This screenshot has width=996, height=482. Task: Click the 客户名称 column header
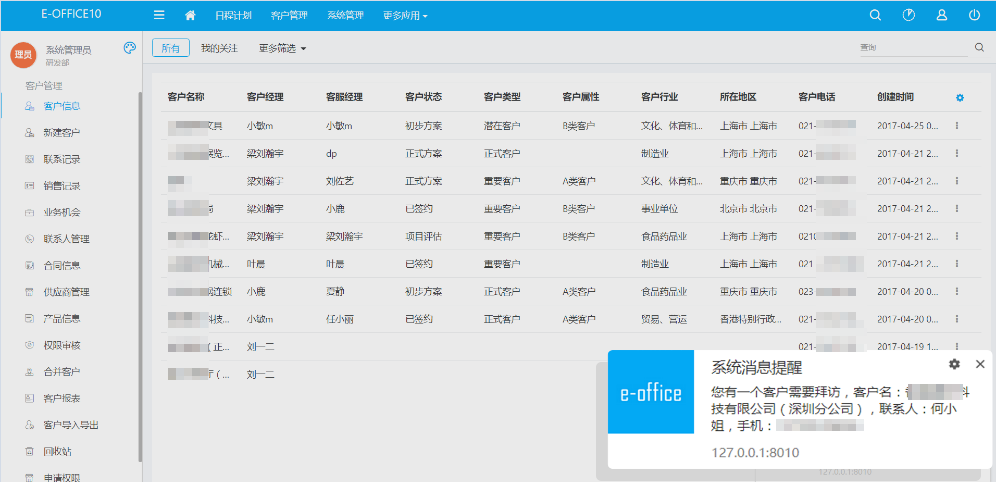(x=186, y=98)
